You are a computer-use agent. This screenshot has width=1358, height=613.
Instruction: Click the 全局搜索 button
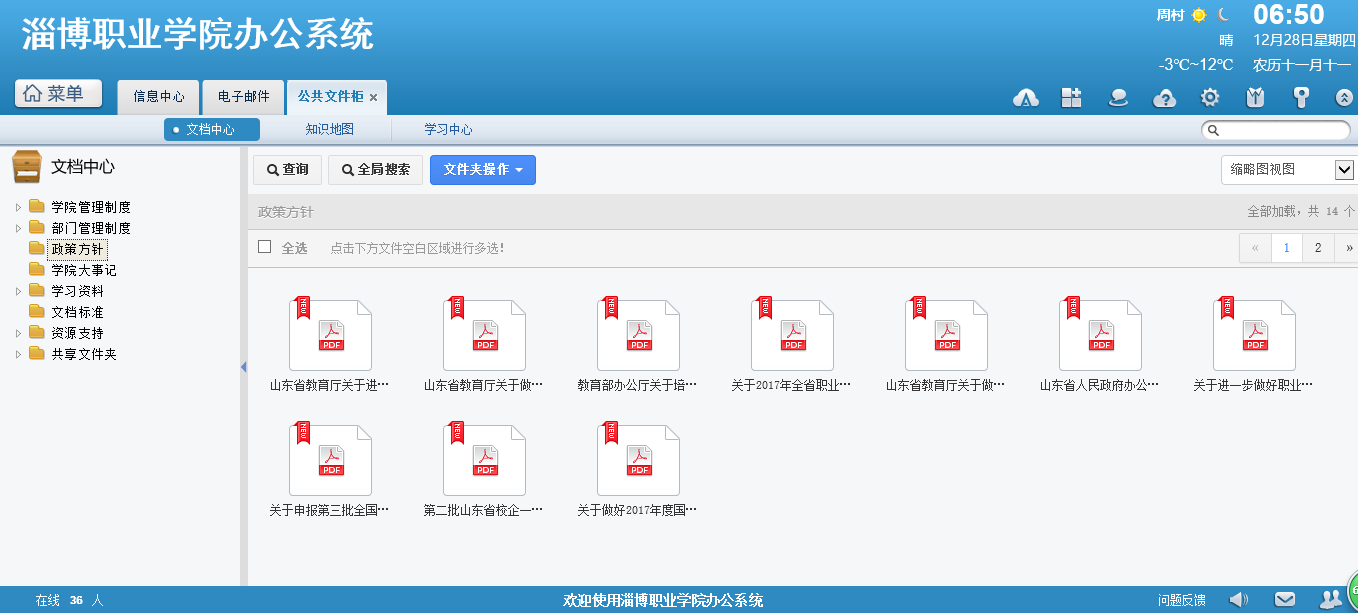tap(376, 170)
